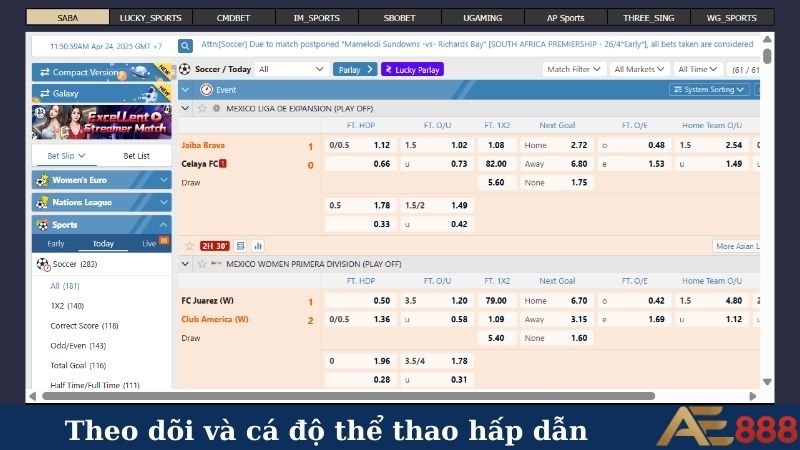Click the Galaxy button
The width and height of the screenshot is (800, 450).
coord(102,93)
